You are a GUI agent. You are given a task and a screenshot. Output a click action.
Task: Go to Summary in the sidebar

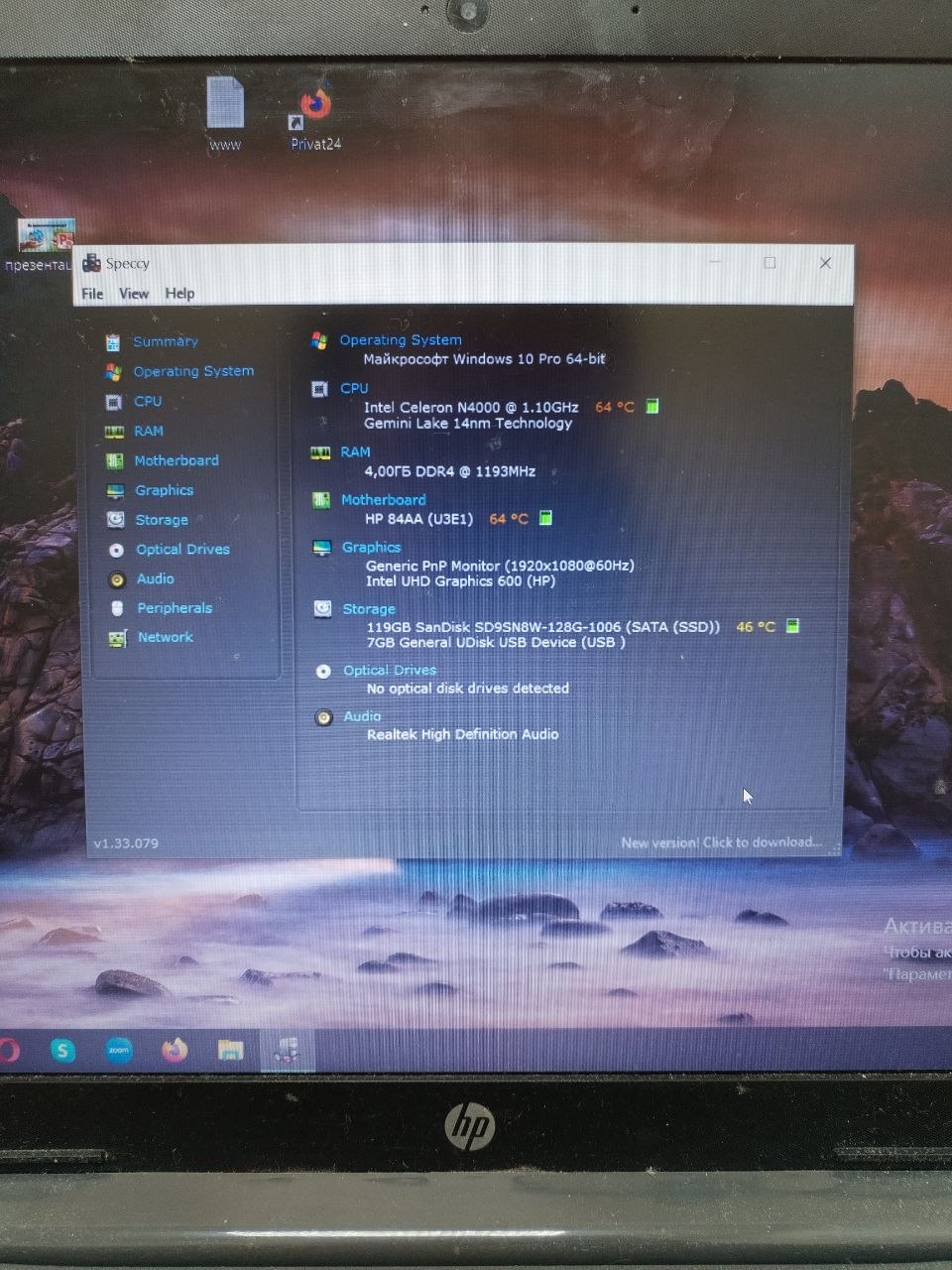click(x=166, y=341)
